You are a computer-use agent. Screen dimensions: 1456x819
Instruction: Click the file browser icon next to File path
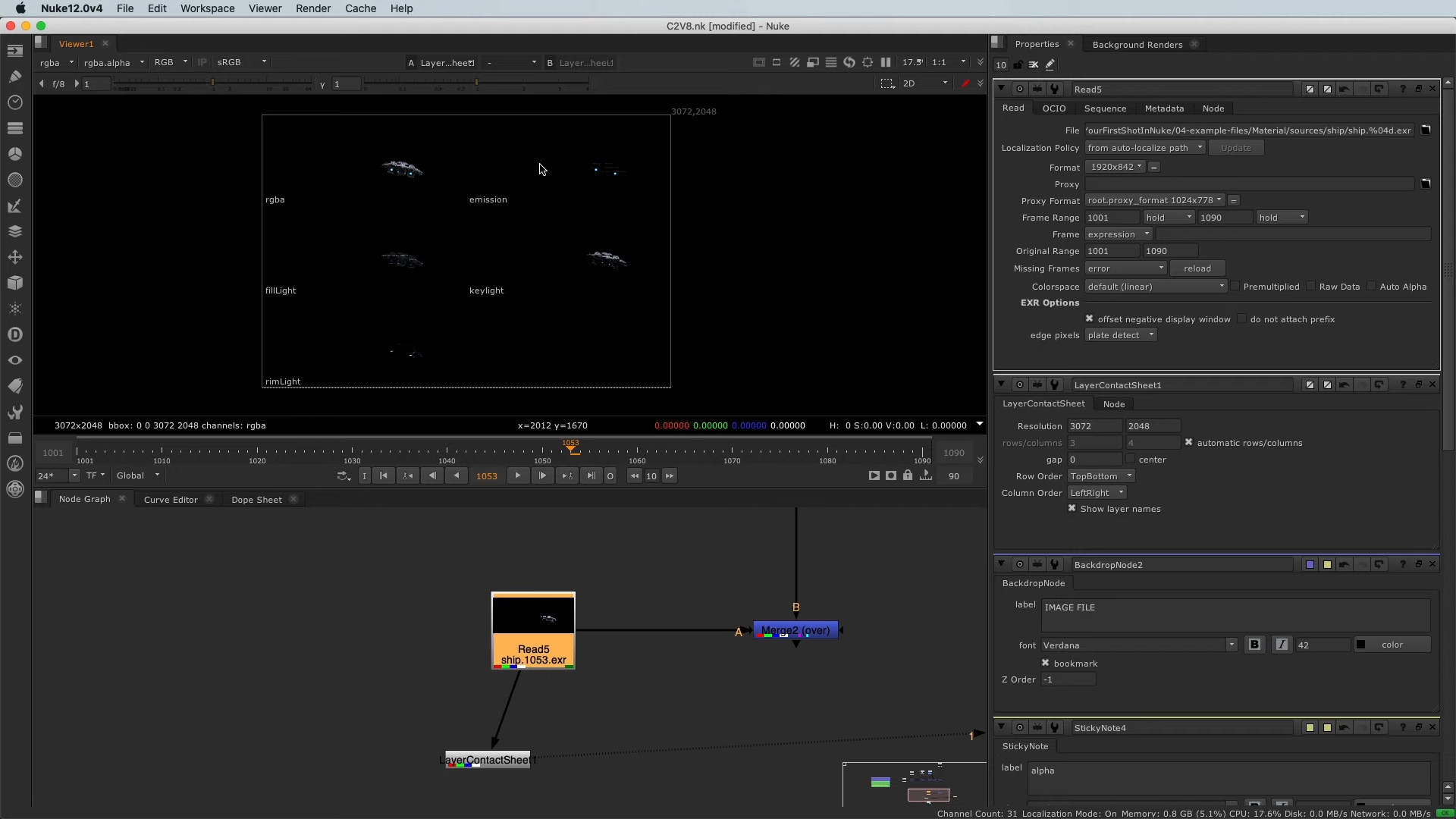[1426, 130]
